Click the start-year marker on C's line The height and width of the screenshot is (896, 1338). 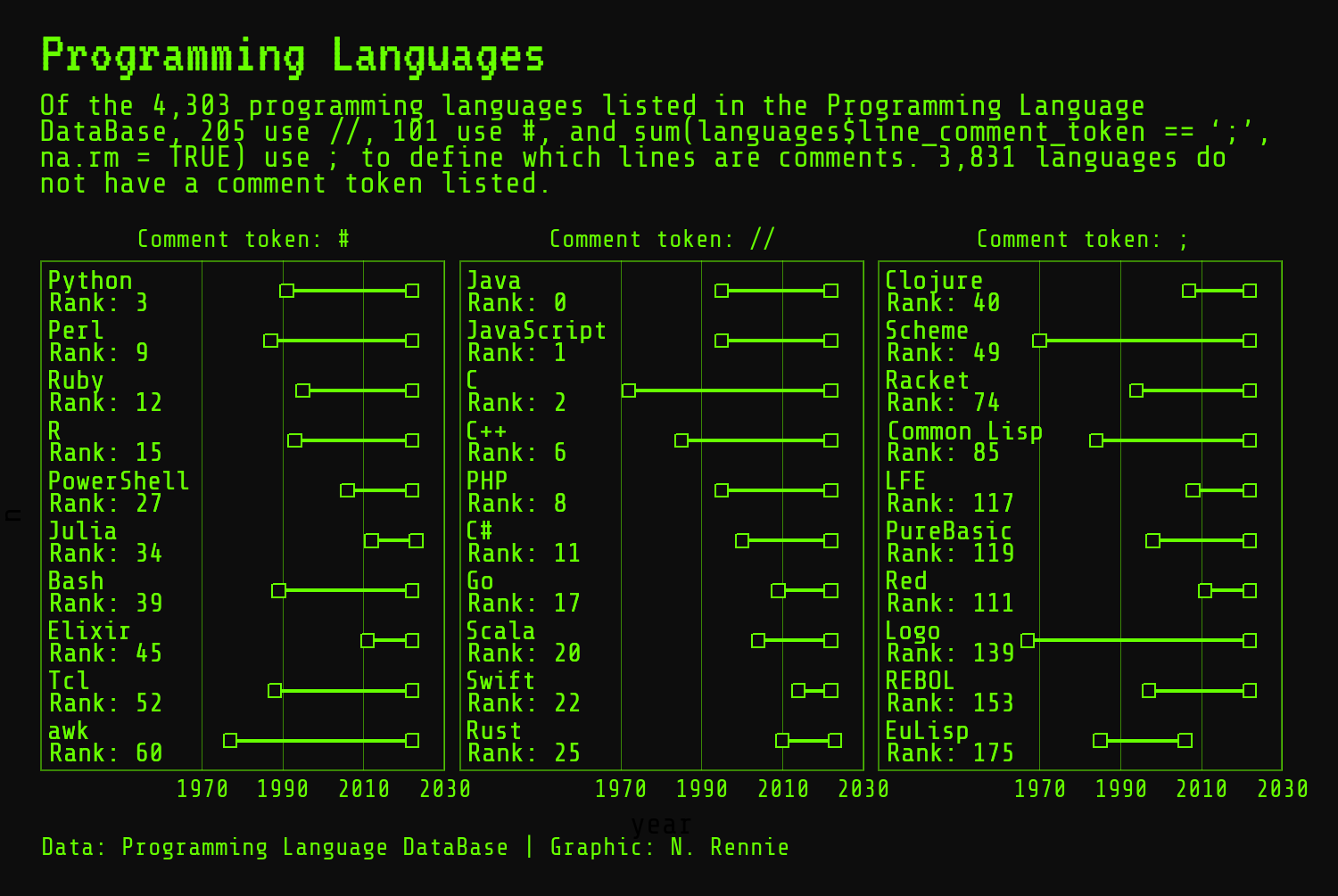(x=629, y=390)
